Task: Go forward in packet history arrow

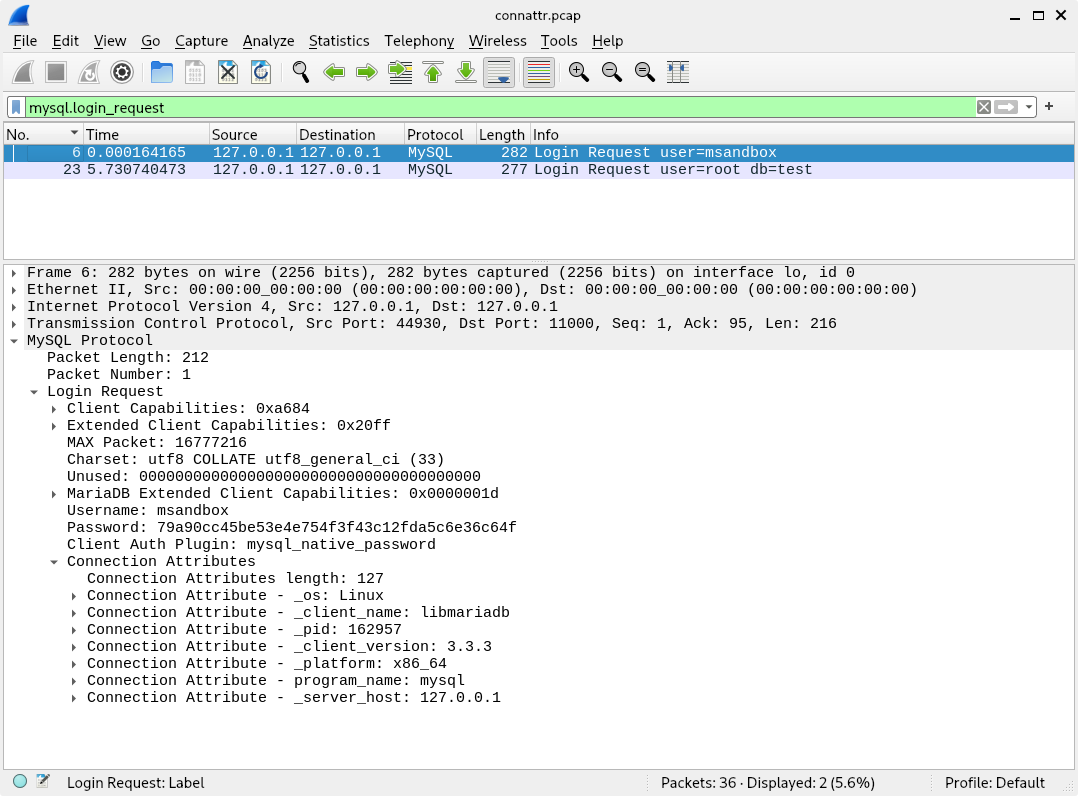Action: coord(366,72)
